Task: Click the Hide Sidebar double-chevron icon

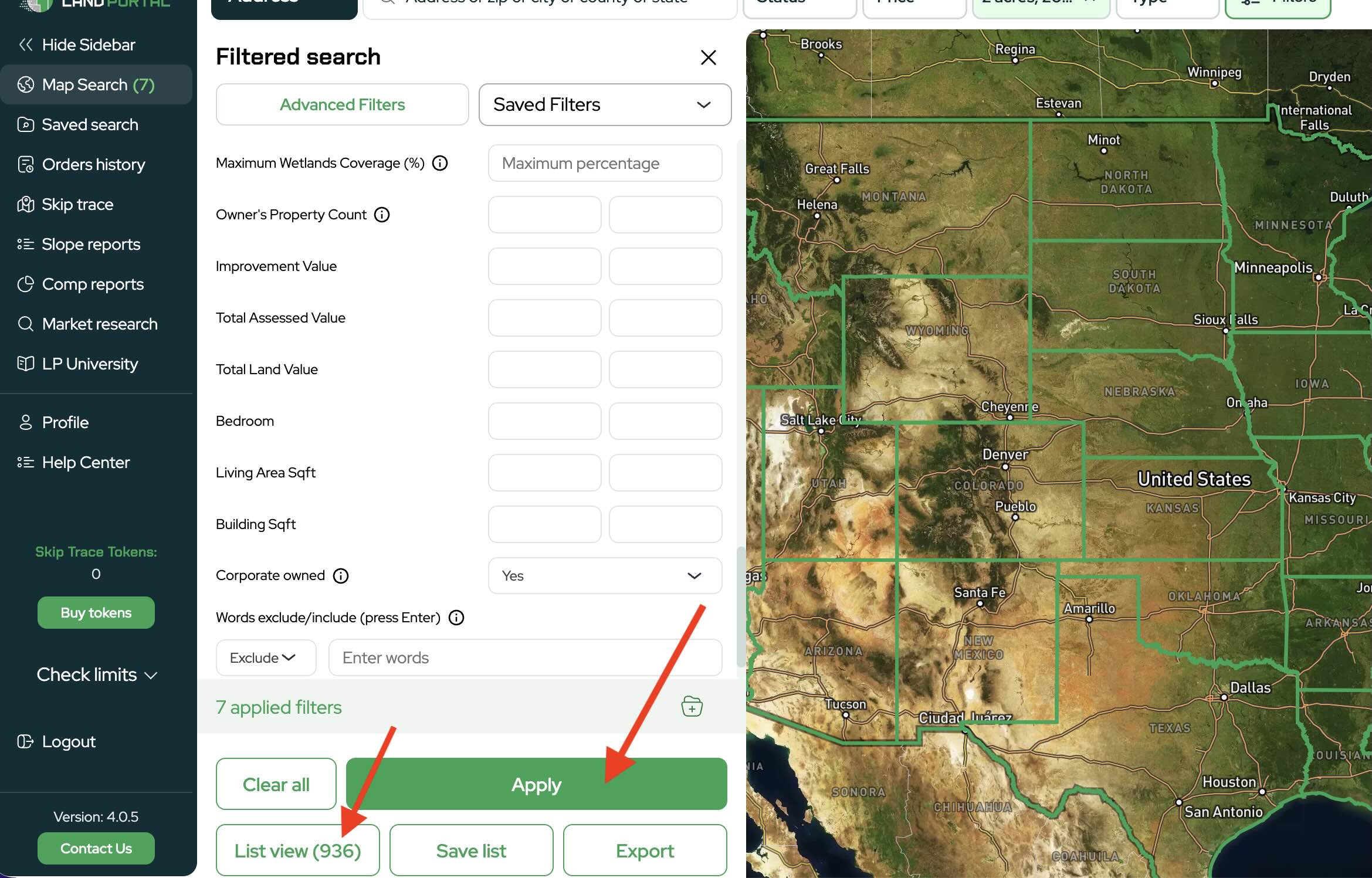Action: coord(25,45)
